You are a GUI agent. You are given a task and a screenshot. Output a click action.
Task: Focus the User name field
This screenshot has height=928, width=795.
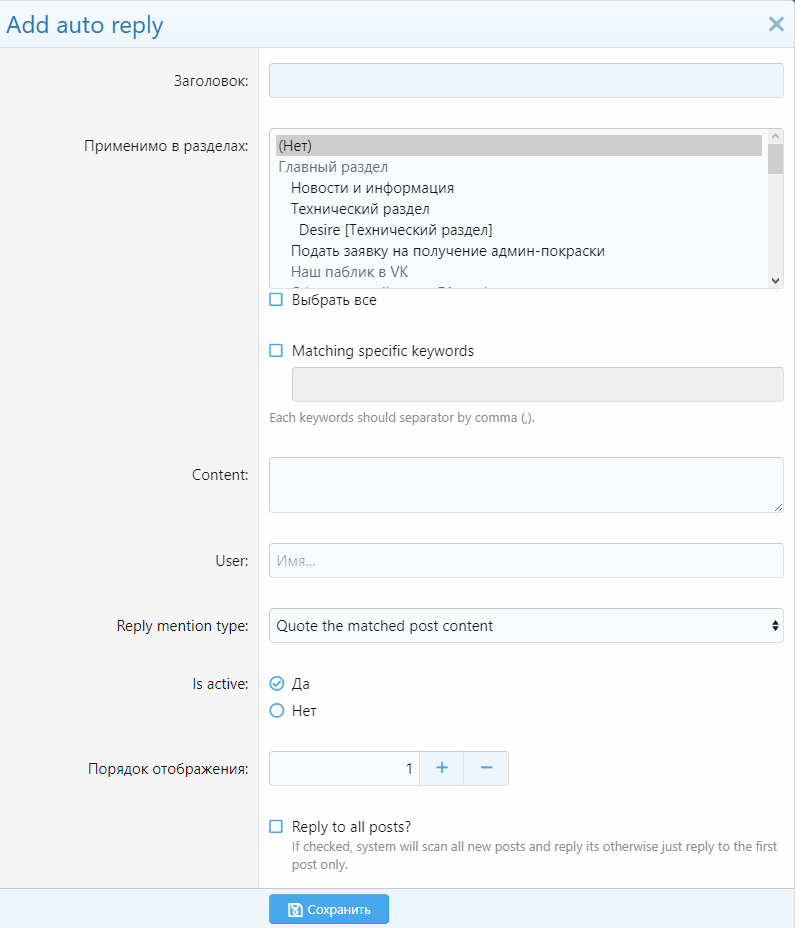click(x=526, y=561)
